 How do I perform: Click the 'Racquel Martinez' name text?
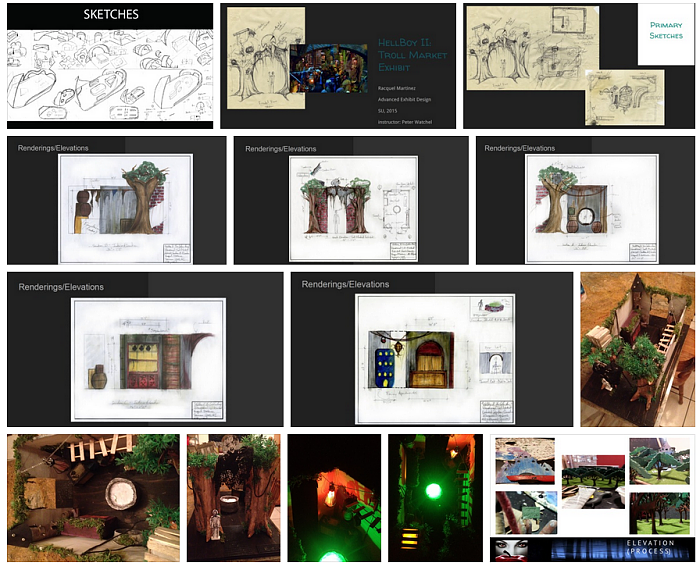[396, 88]
